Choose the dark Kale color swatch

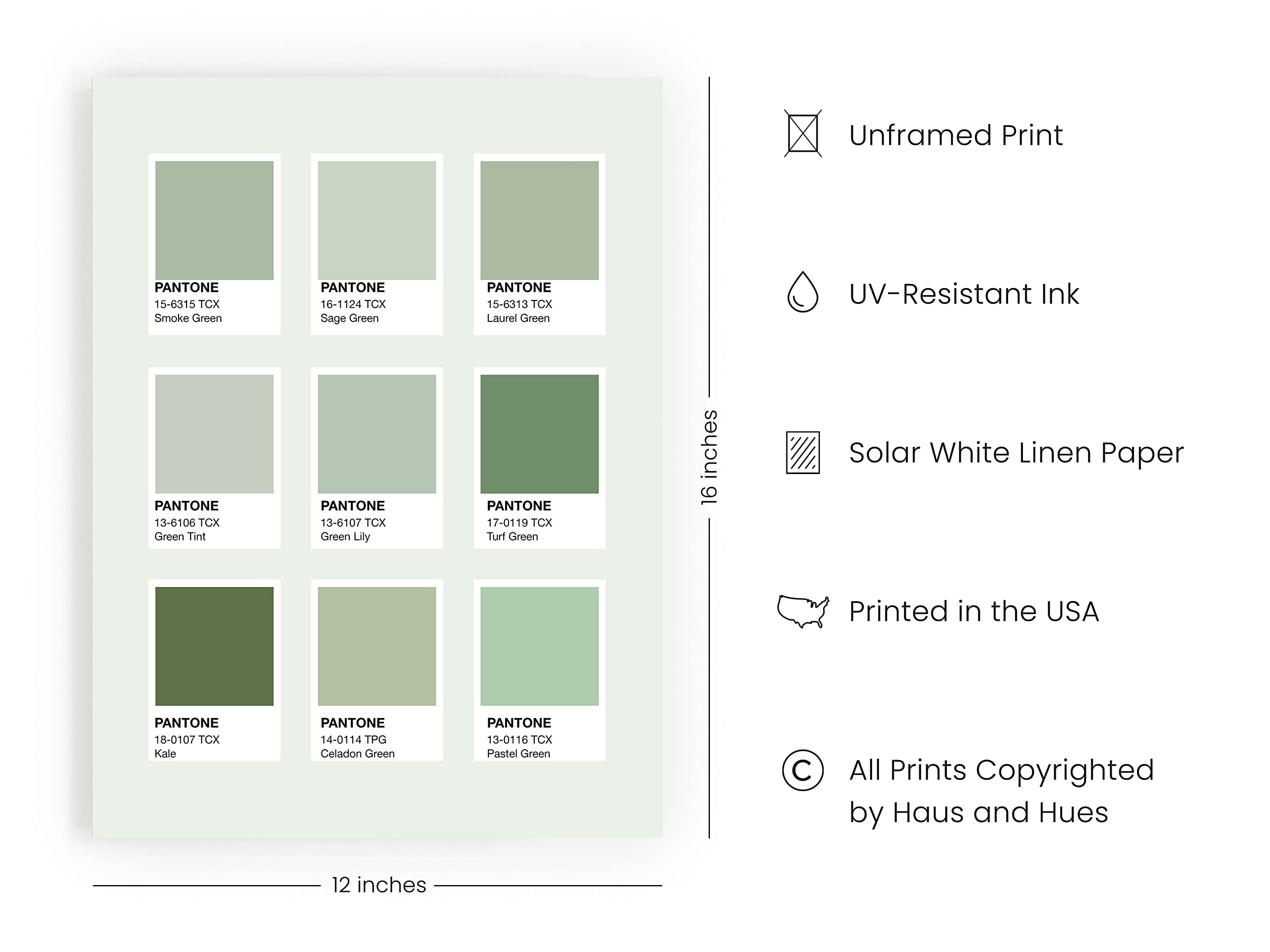pyautogui.click(x=214, y=646)
